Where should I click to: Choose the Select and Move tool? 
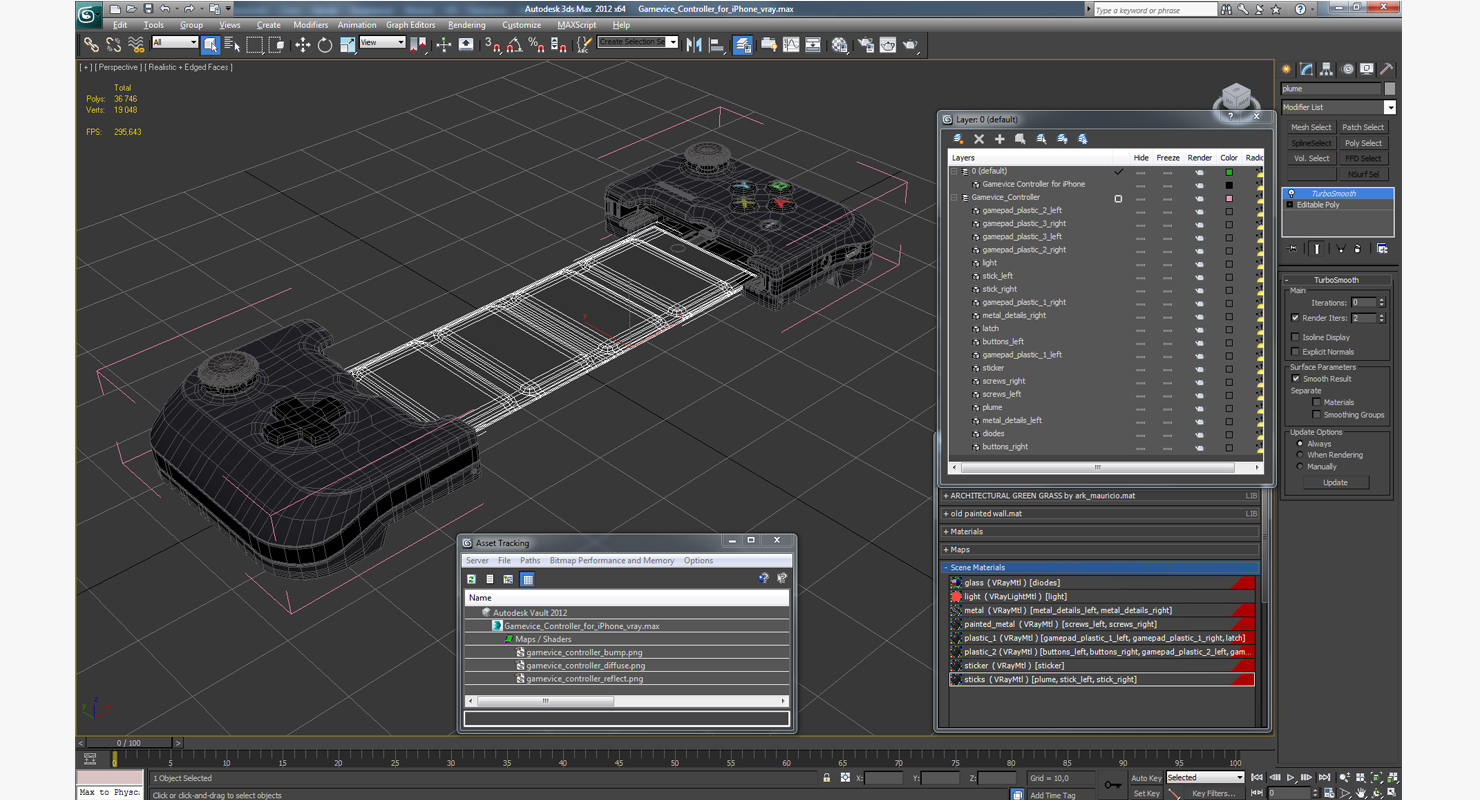[302, 45]
